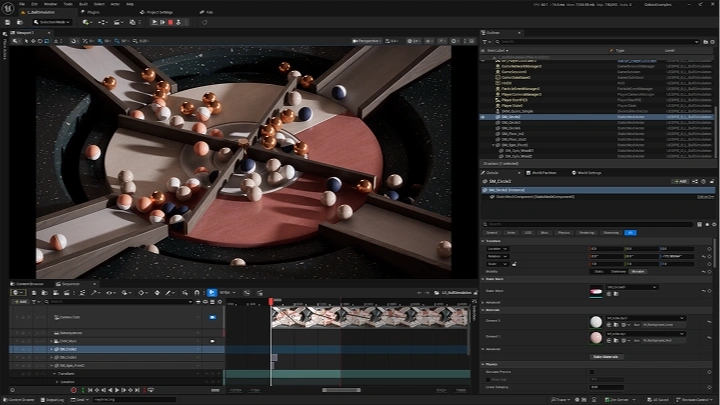Open the File menu
720x405 pixels.
pyautogui.click(x=22, y=4)
